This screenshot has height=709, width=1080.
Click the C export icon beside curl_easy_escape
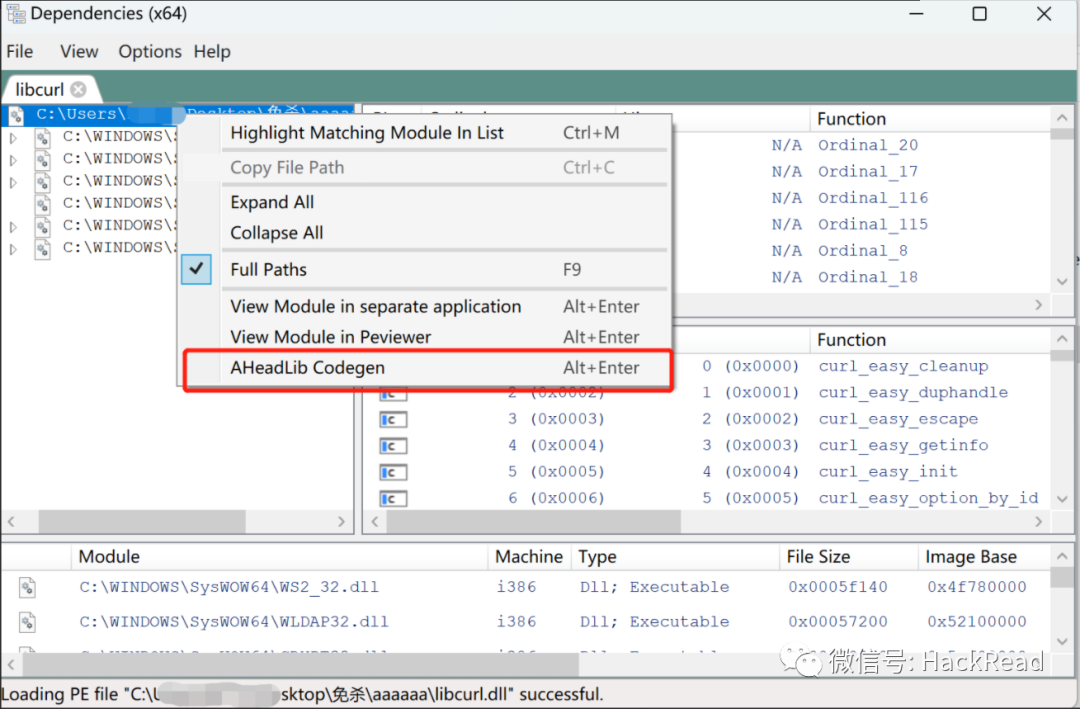(393, 420)
